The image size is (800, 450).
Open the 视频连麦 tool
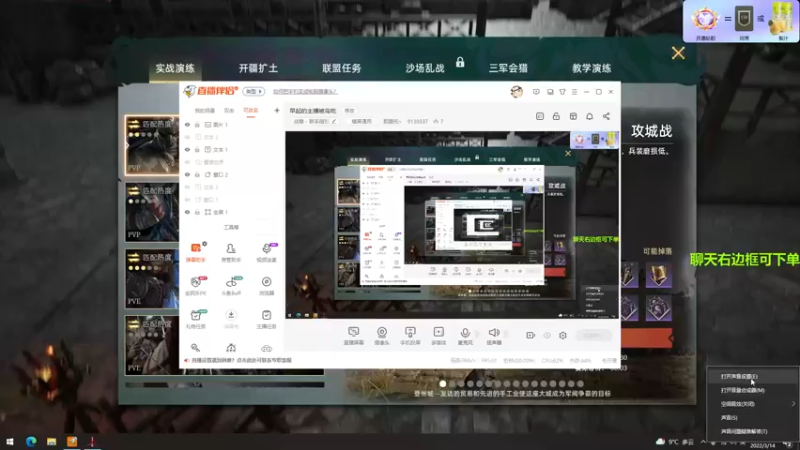tap(266, 252)
